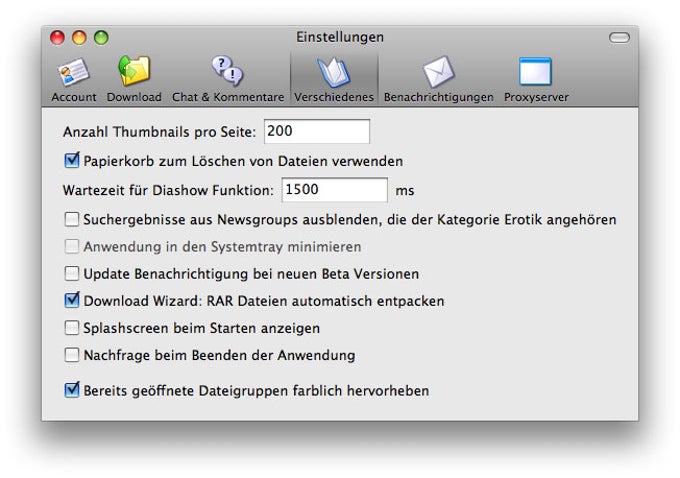Viewport: 680px width, 478px height.
Task: Click the 'ms' unit label
Action: coord(405,191)
